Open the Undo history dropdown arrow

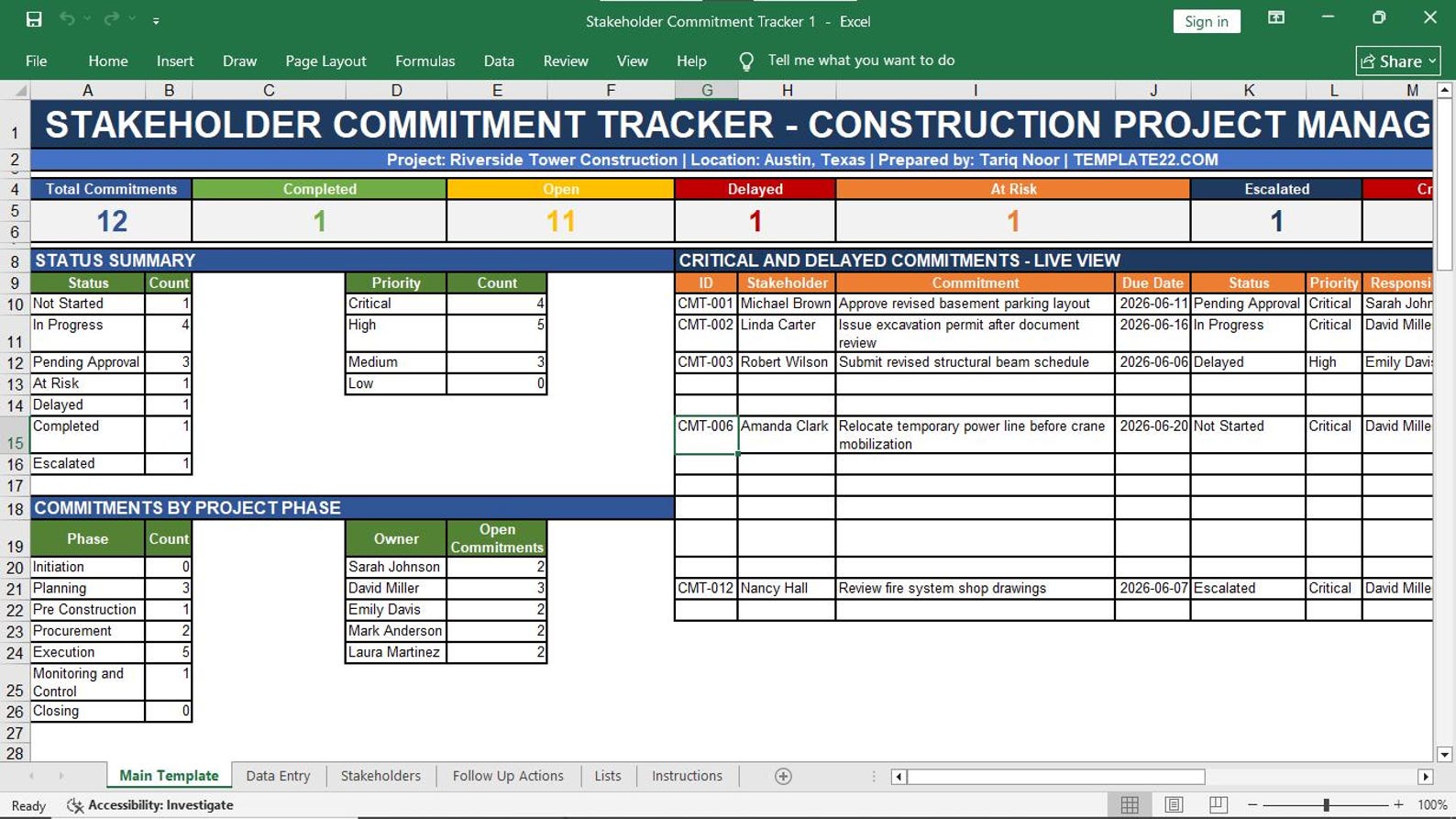(x=87, y=19)
